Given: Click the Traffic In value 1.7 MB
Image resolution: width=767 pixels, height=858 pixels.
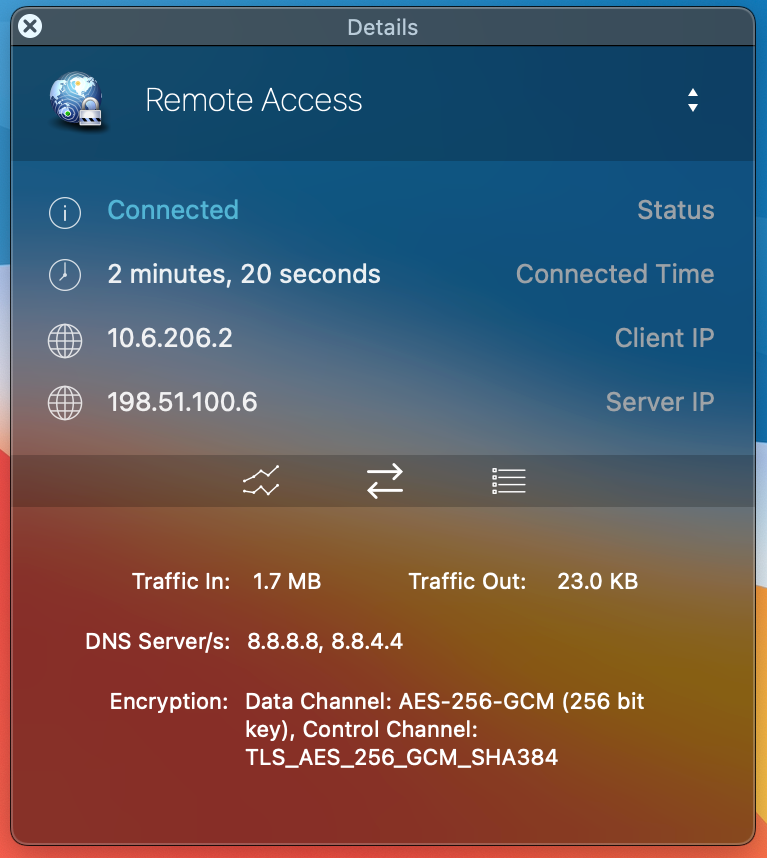Looking at the screenshot, I should tap(287, 581).
